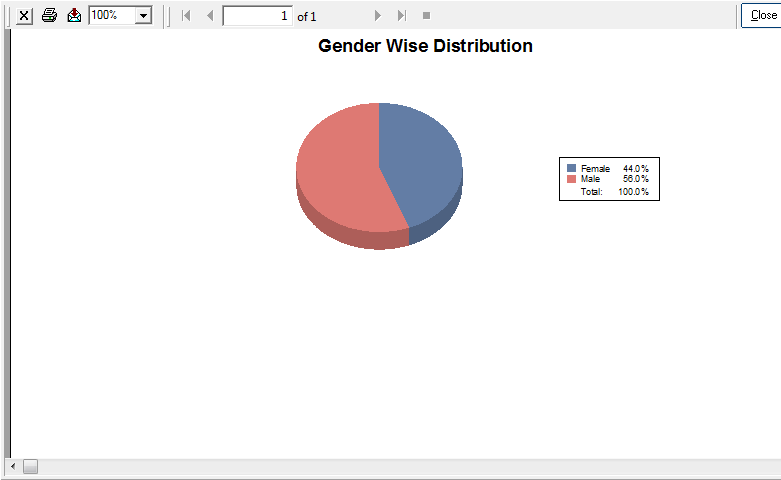Click the red Male legend swatch

tap(571, 179)
